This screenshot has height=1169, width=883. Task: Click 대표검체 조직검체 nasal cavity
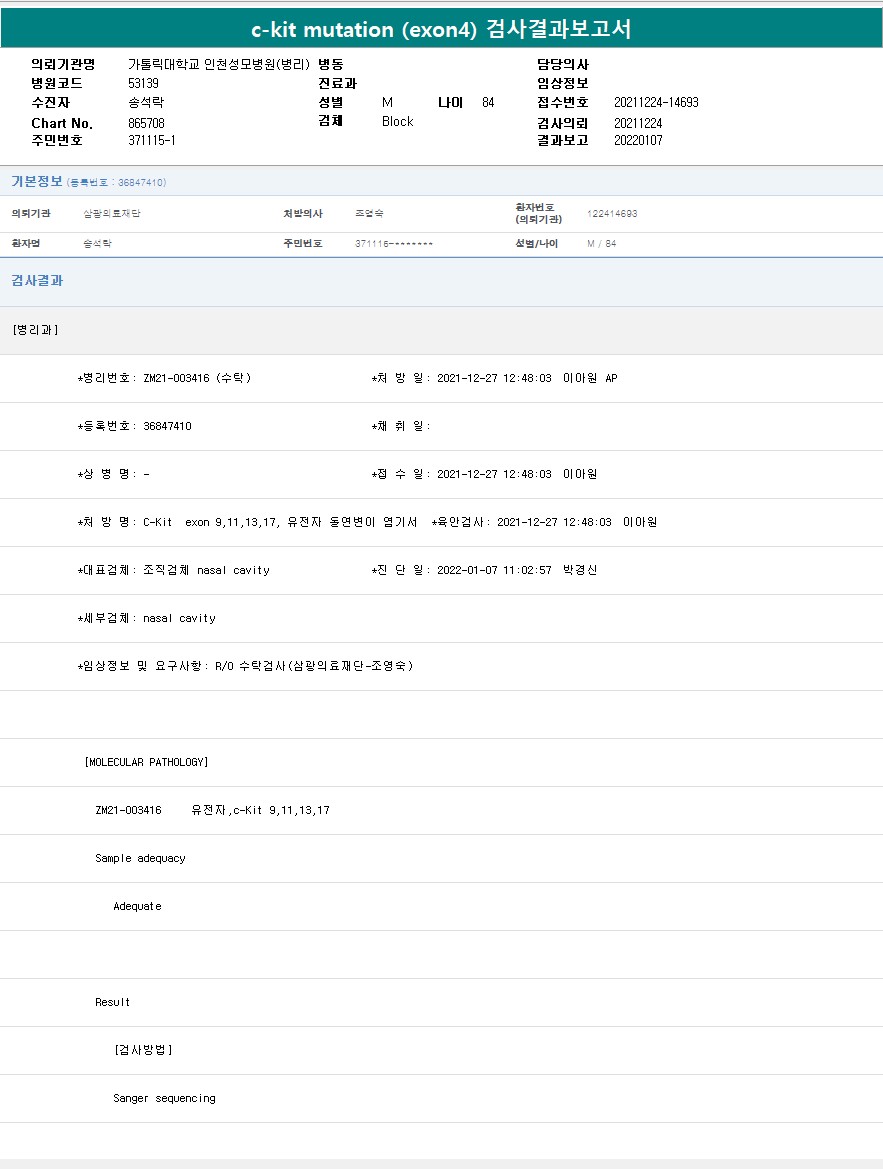pyautogui.click(x=174, y=570)
